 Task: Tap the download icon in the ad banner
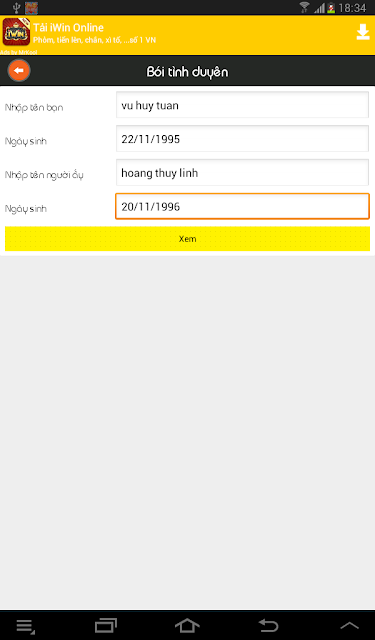coord(363,32)
